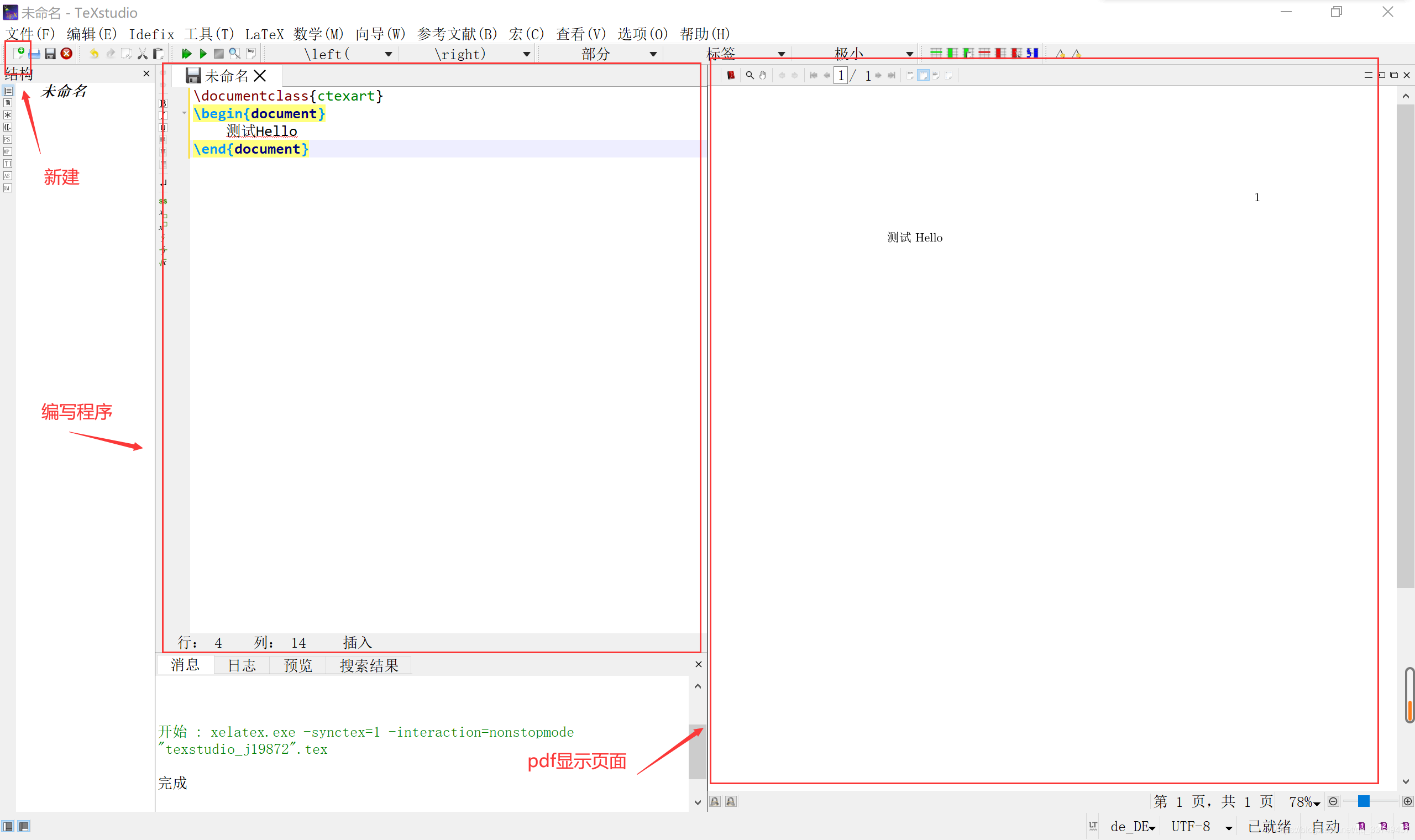Open external PDF viewer red icon
The height and width of the screenshot is (840, 1415).
pyautogui.click(x=731, y=75)
